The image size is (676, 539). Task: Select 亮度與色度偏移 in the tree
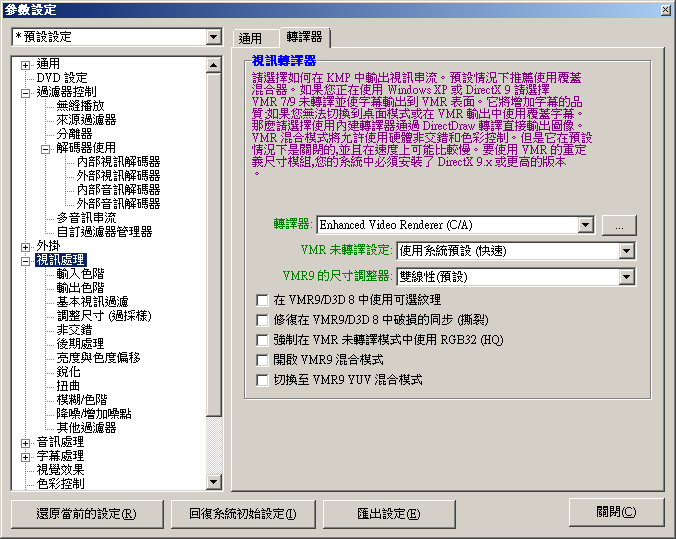click(98, 357)
